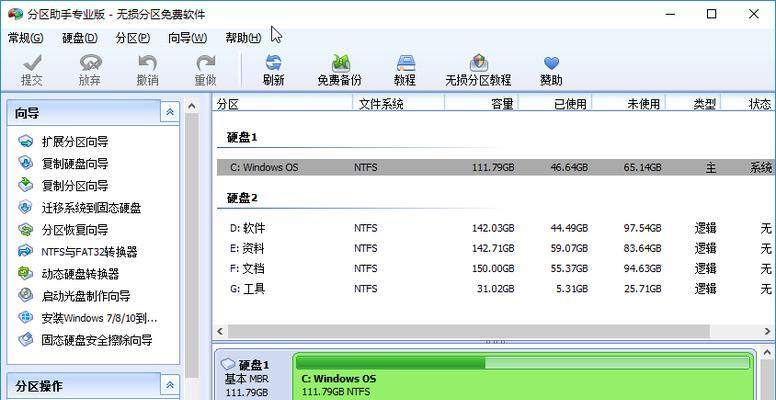Select the C: Windows OS partition row
This screenshot has height=400, width=776.
coord(496,167)
